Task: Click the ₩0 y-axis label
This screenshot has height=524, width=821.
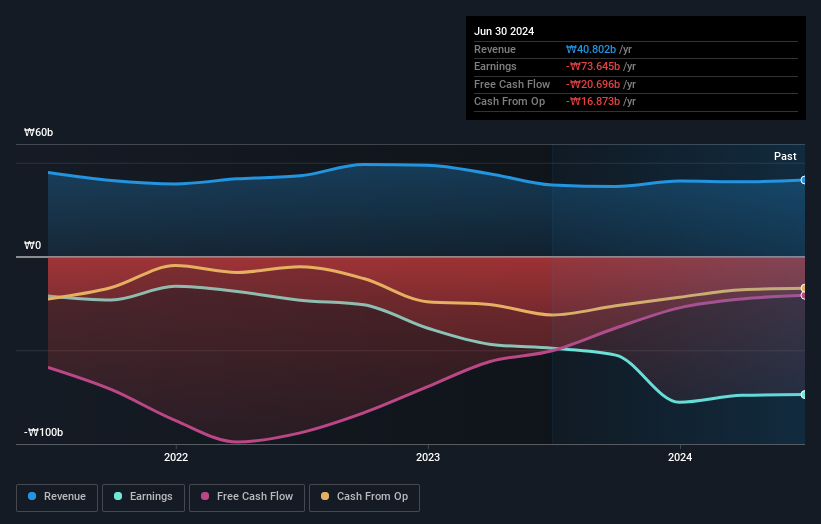Action: click(x=32, y=246)
